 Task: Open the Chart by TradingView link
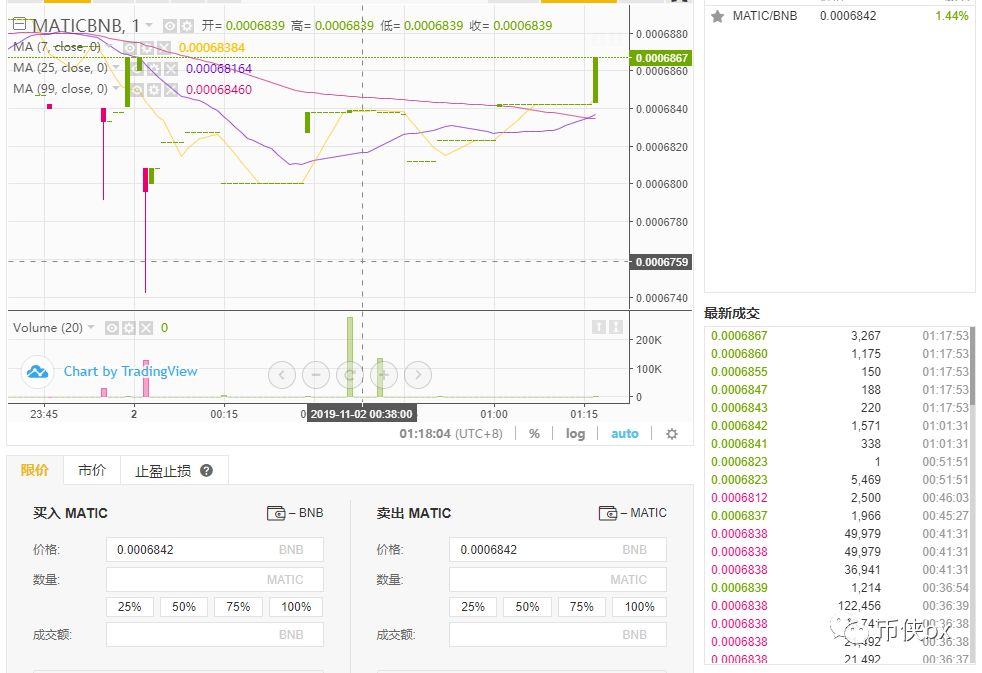(130, 371)
